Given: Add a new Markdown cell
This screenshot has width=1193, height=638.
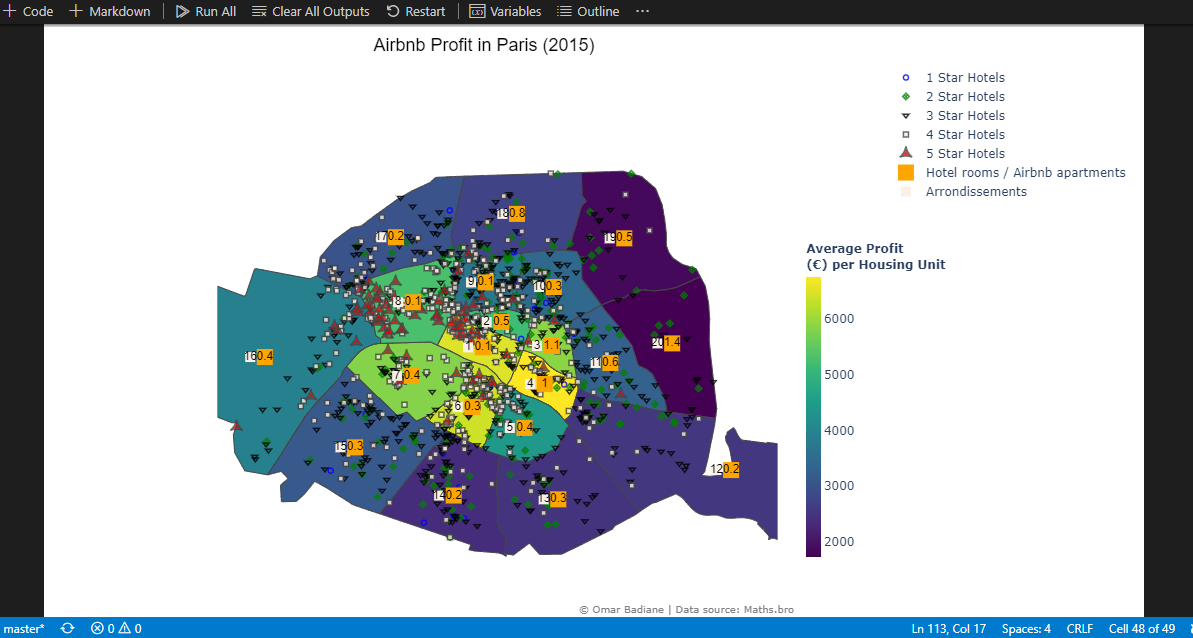Looking at the screenshot, I should click(x=110, y=11).
